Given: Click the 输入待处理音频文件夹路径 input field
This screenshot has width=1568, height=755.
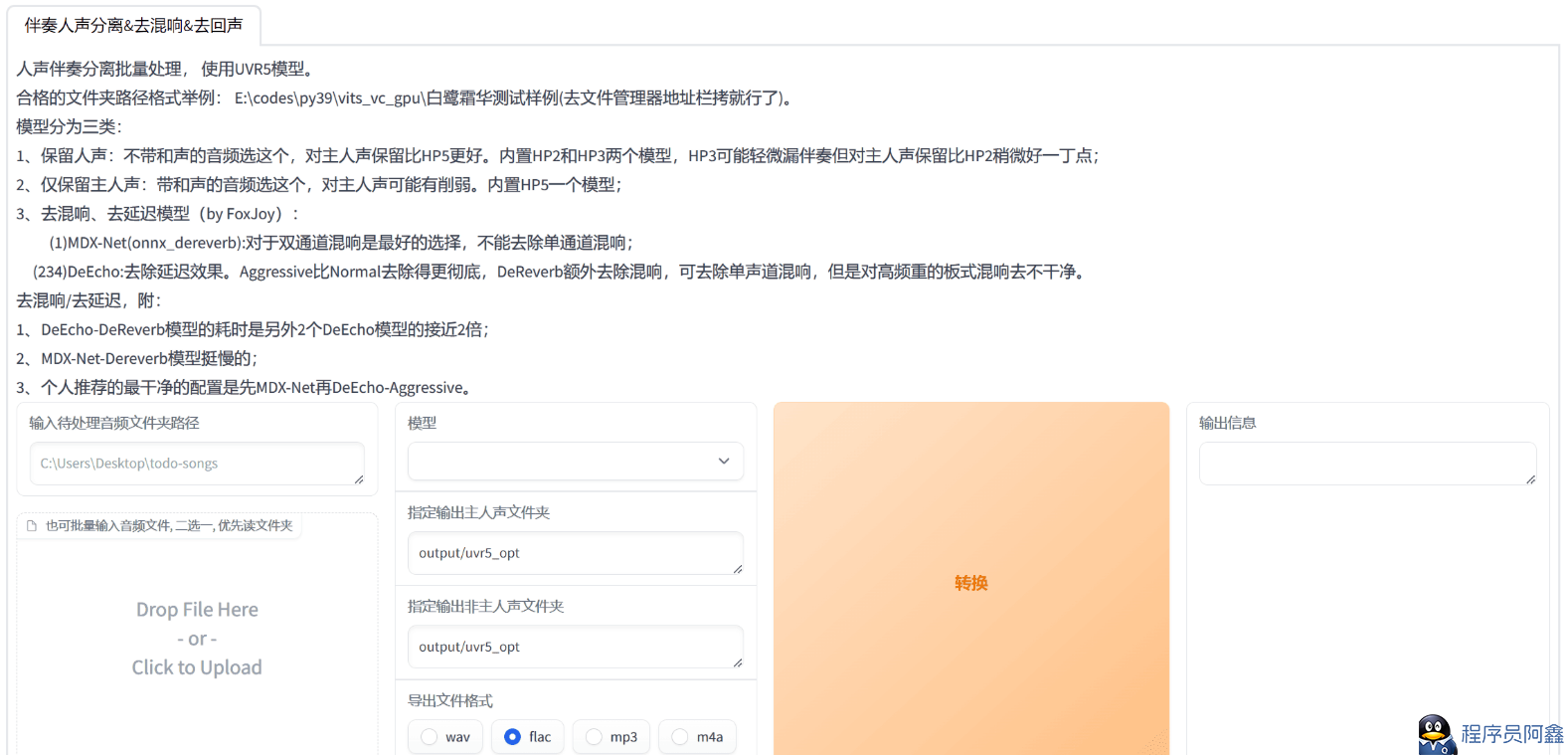Looking at the screenshot, I should click(197, 464).
